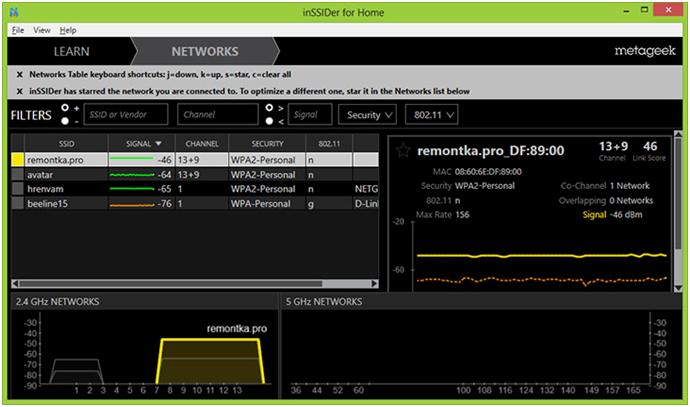Focus the Channel filter field
This screenshot has height=407, width=690.
click(x=218, y=114)
